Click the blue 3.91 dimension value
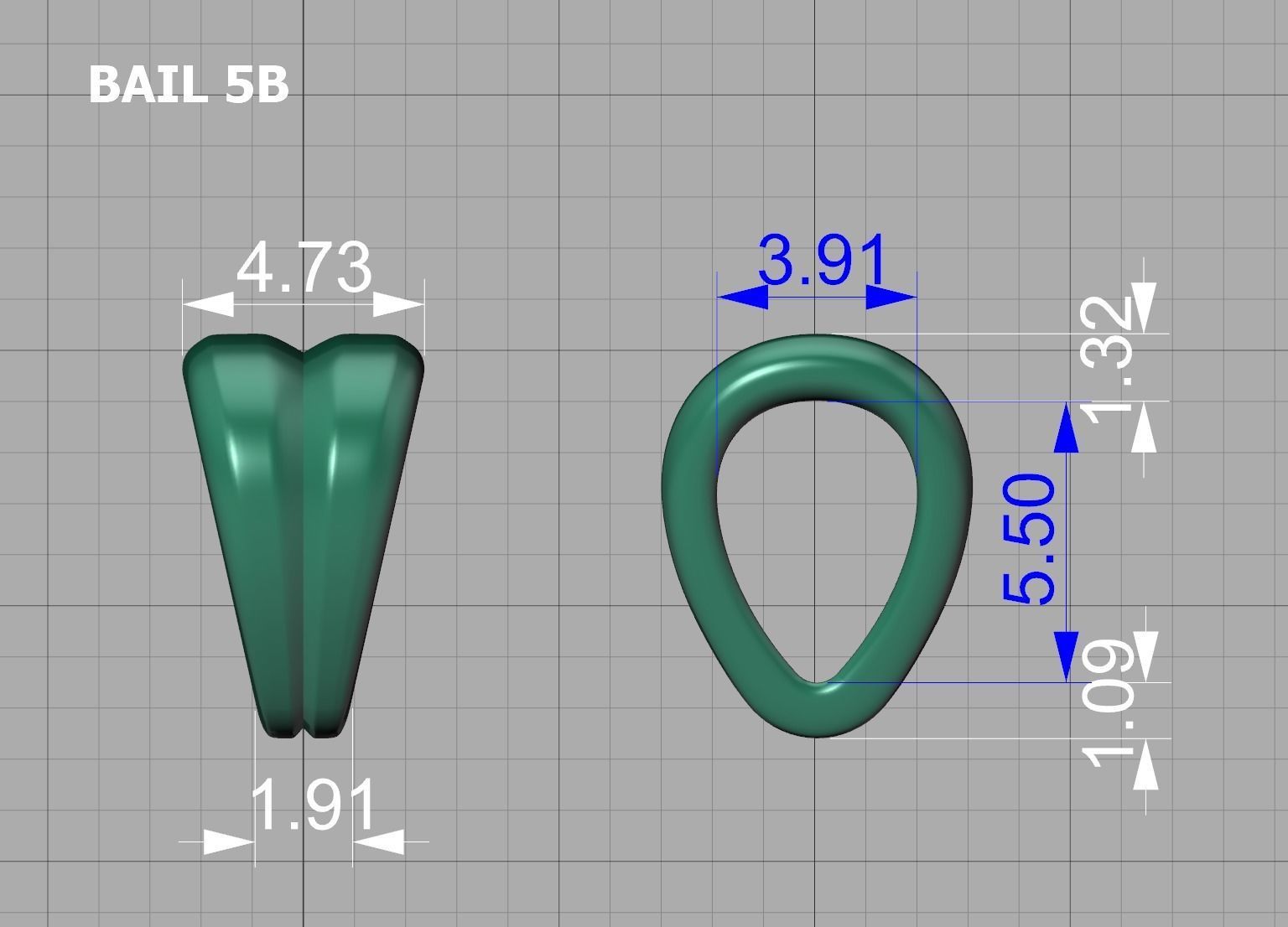Screen dimensions: 1288x927 click(x=821, y=260)
